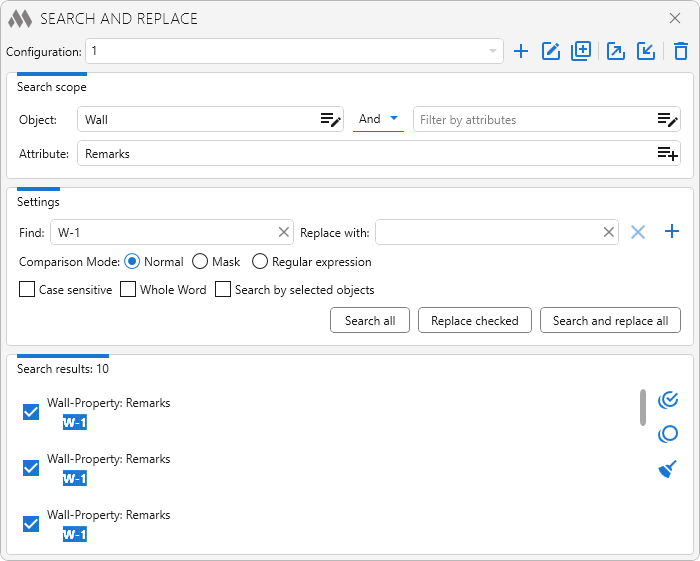Import configuration from file

[646, 51]
